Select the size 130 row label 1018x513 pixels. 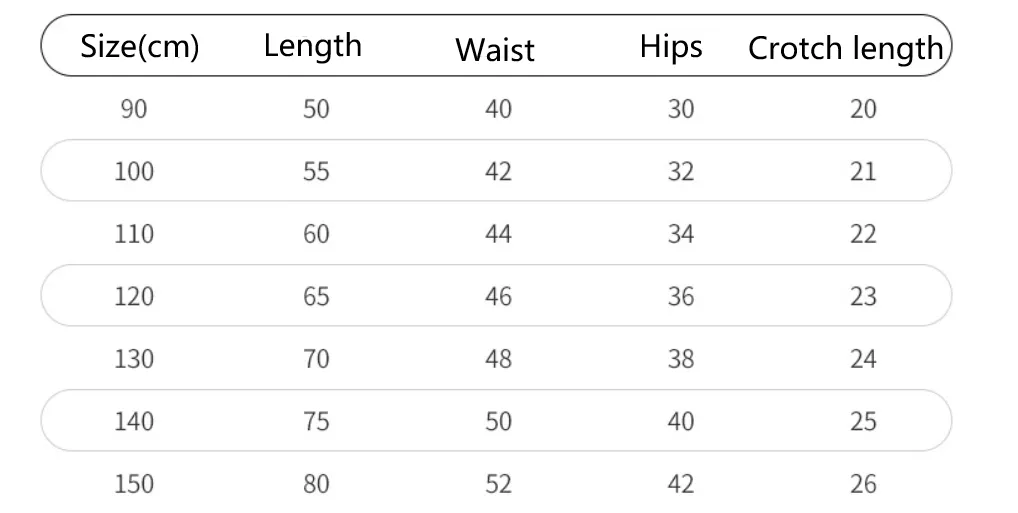tap(134, 358)
